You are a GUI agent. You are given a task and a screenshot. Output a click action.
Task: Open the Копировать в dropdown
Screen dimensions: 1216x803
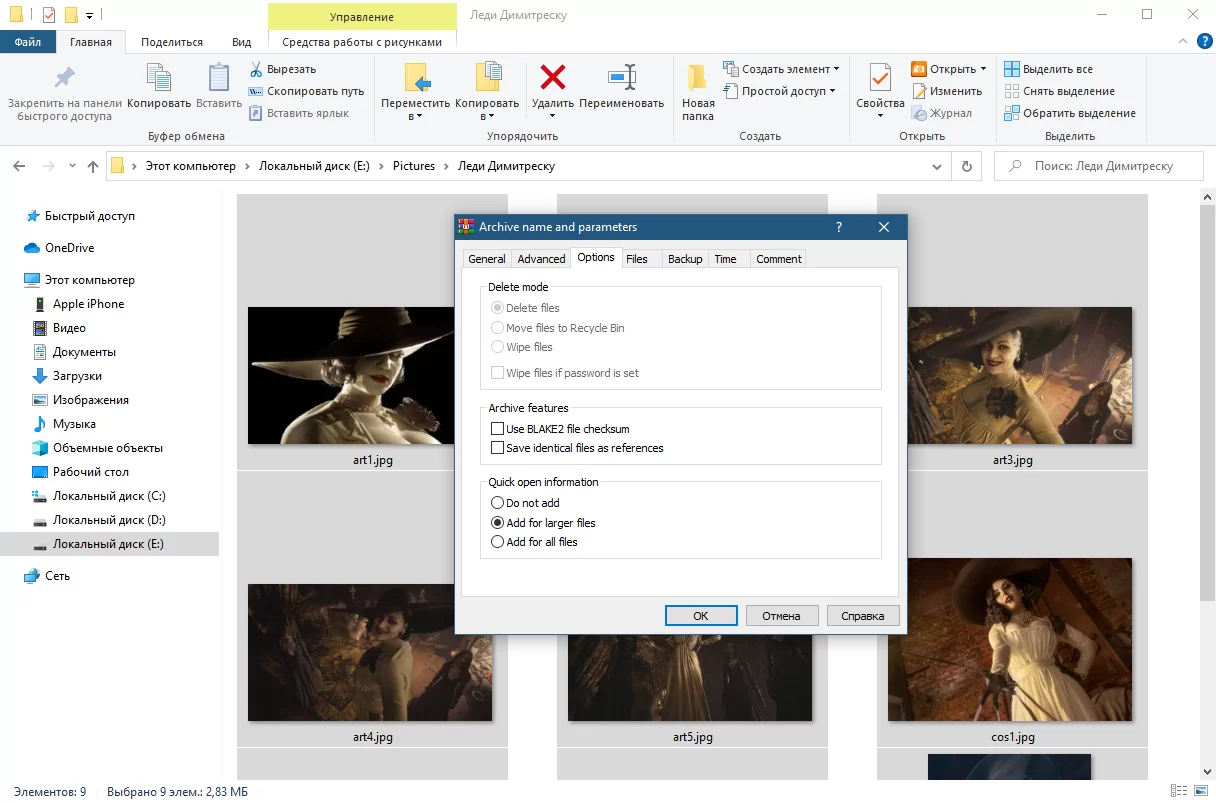coord(491,116)
